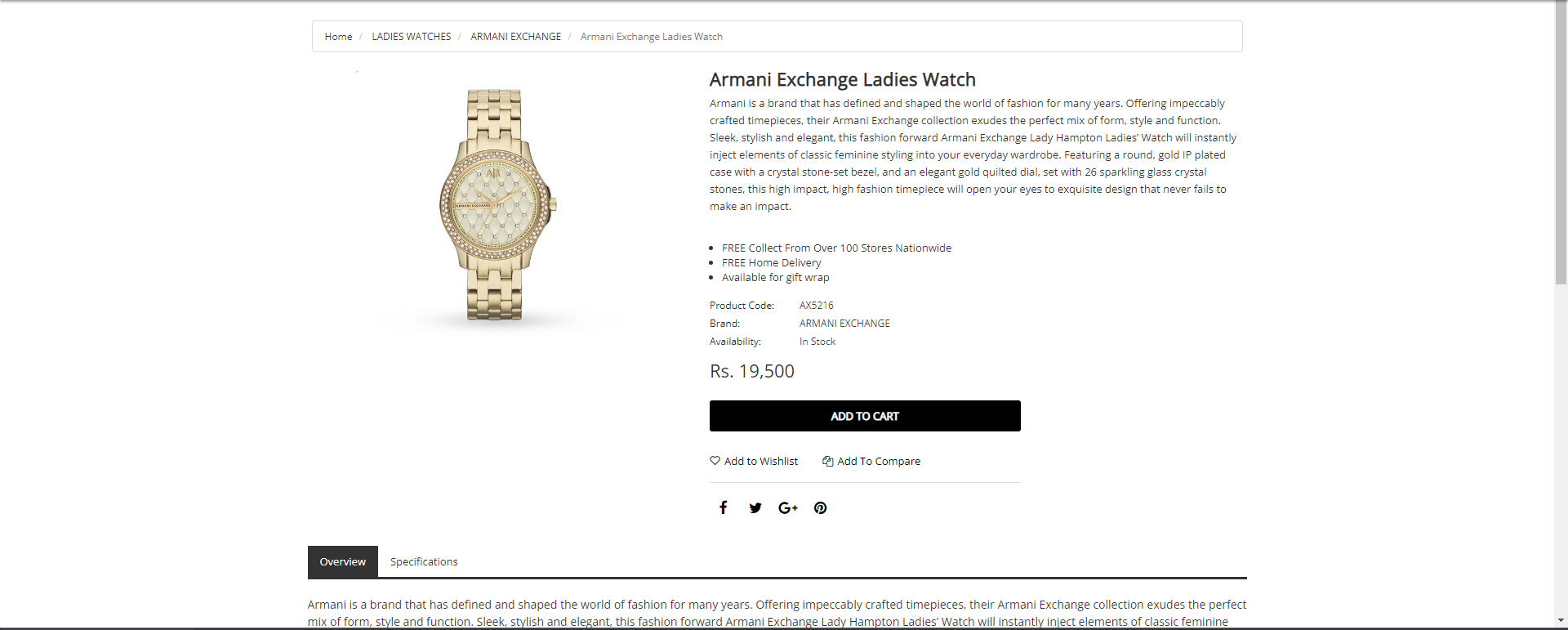Click Add To Compare text link
Image resolution: width=1568 pixels, height=630 pixels.
click(879, 462)
